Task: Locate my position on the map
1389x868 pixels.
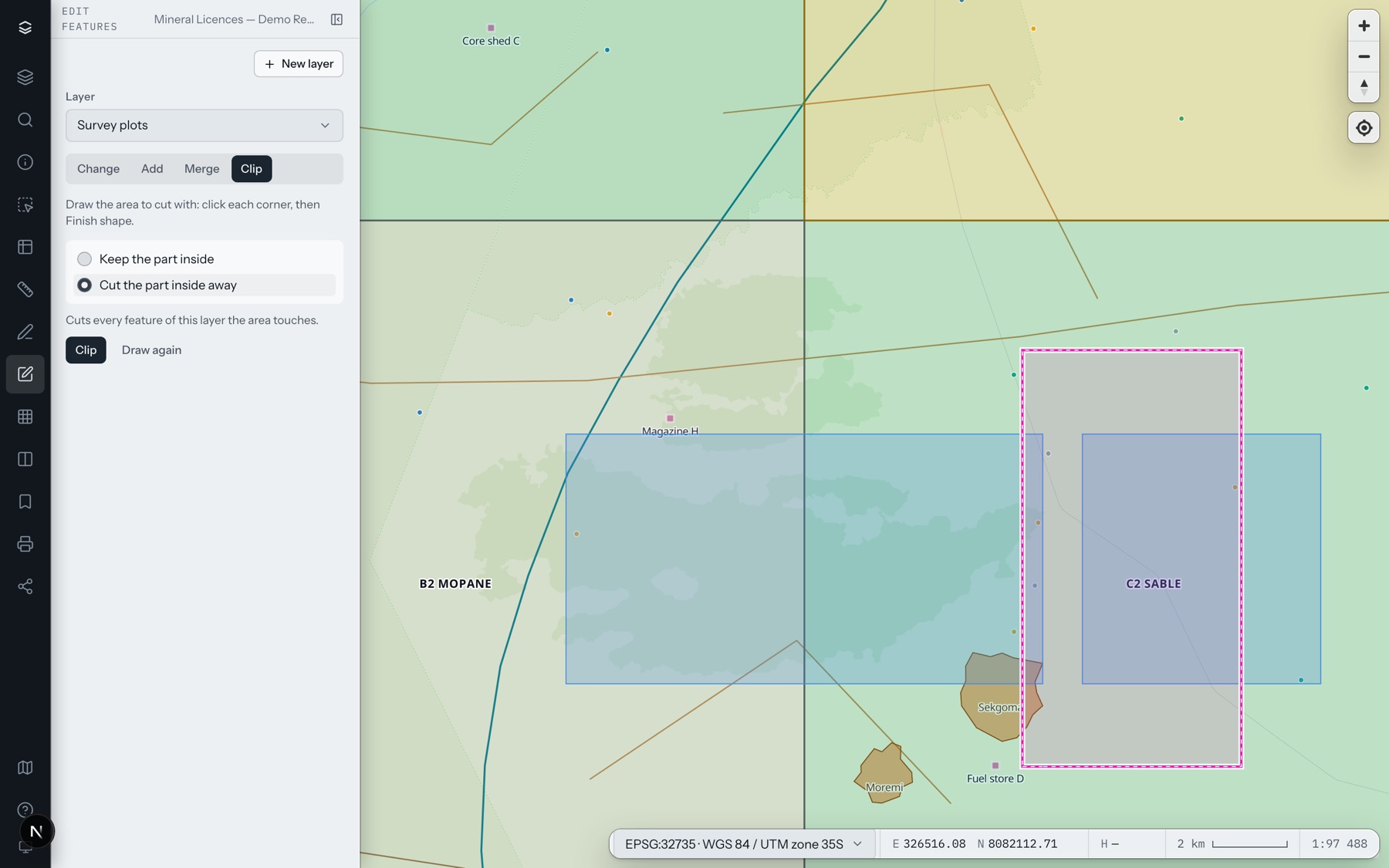Action: (x=1364, y=128)
